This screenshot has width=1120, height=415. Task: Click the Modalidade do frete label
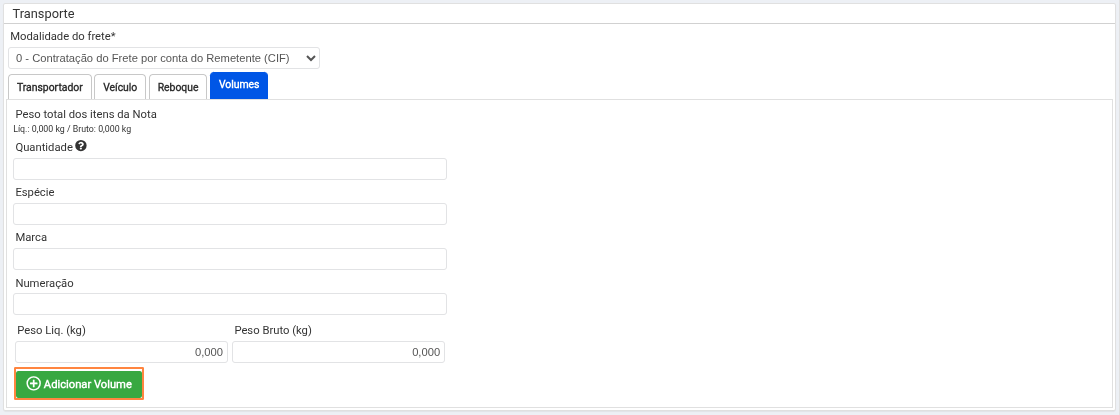[x=63, y=36]
